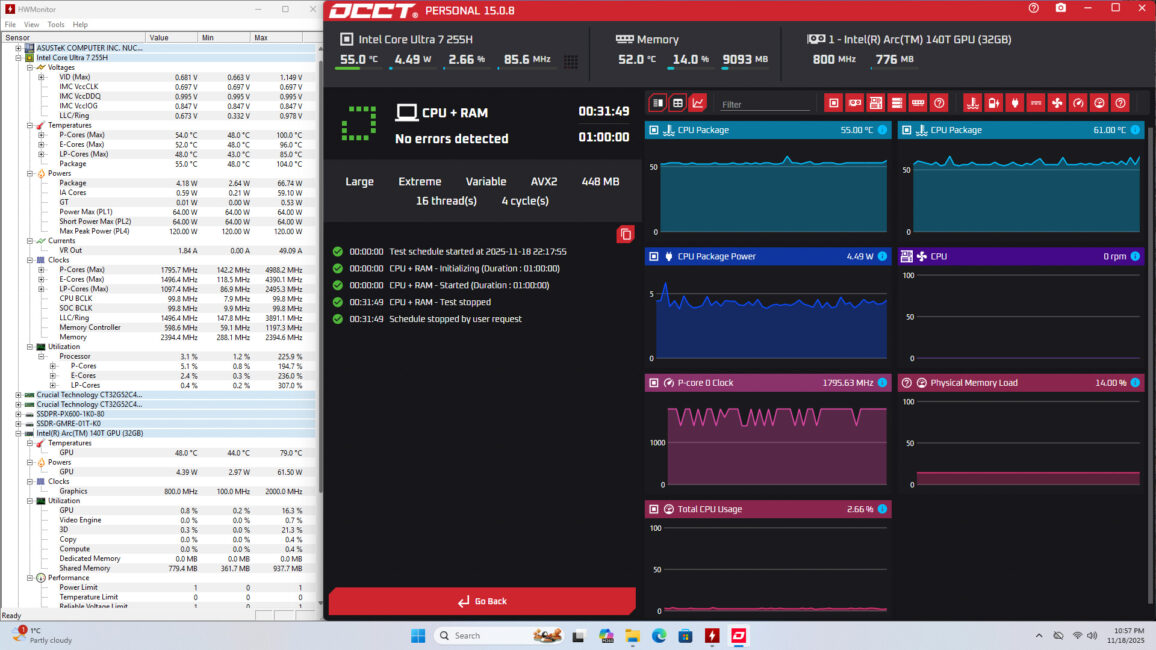The height and width of the screenshot is (650, 1156).
Task: Show info for CPU Package 61.00 °C graph
Action: (x=1135, y=130)
